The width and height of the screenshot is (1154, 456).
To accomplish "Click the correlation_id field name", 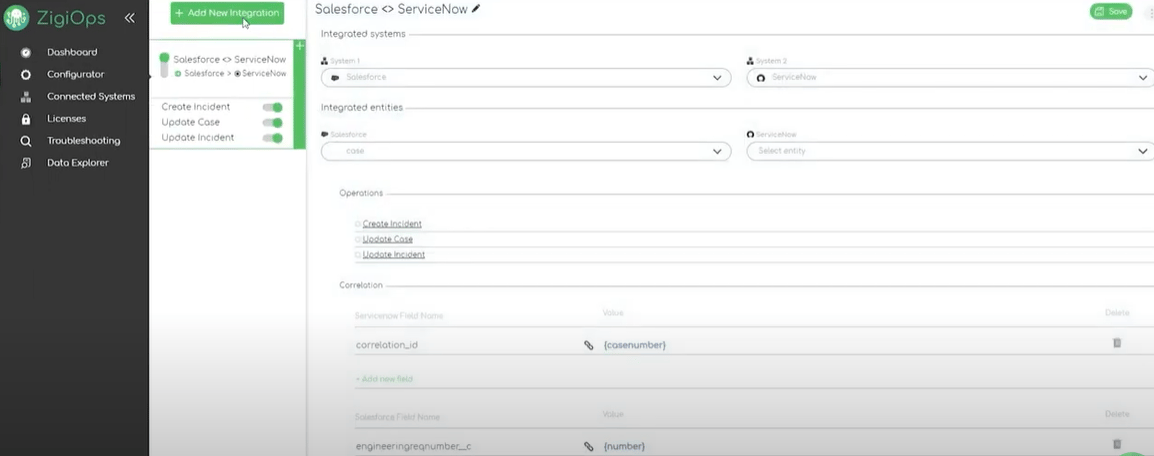I will pos(386,344).
